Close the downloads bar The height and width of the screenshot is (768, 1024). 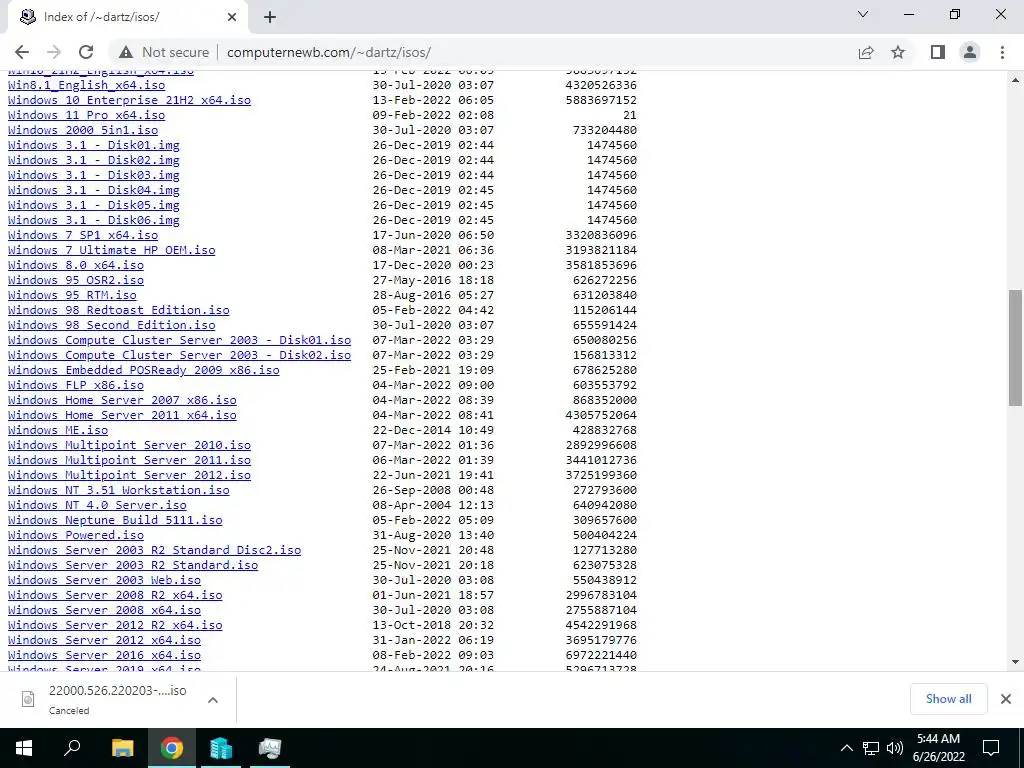pos(1006,699)
